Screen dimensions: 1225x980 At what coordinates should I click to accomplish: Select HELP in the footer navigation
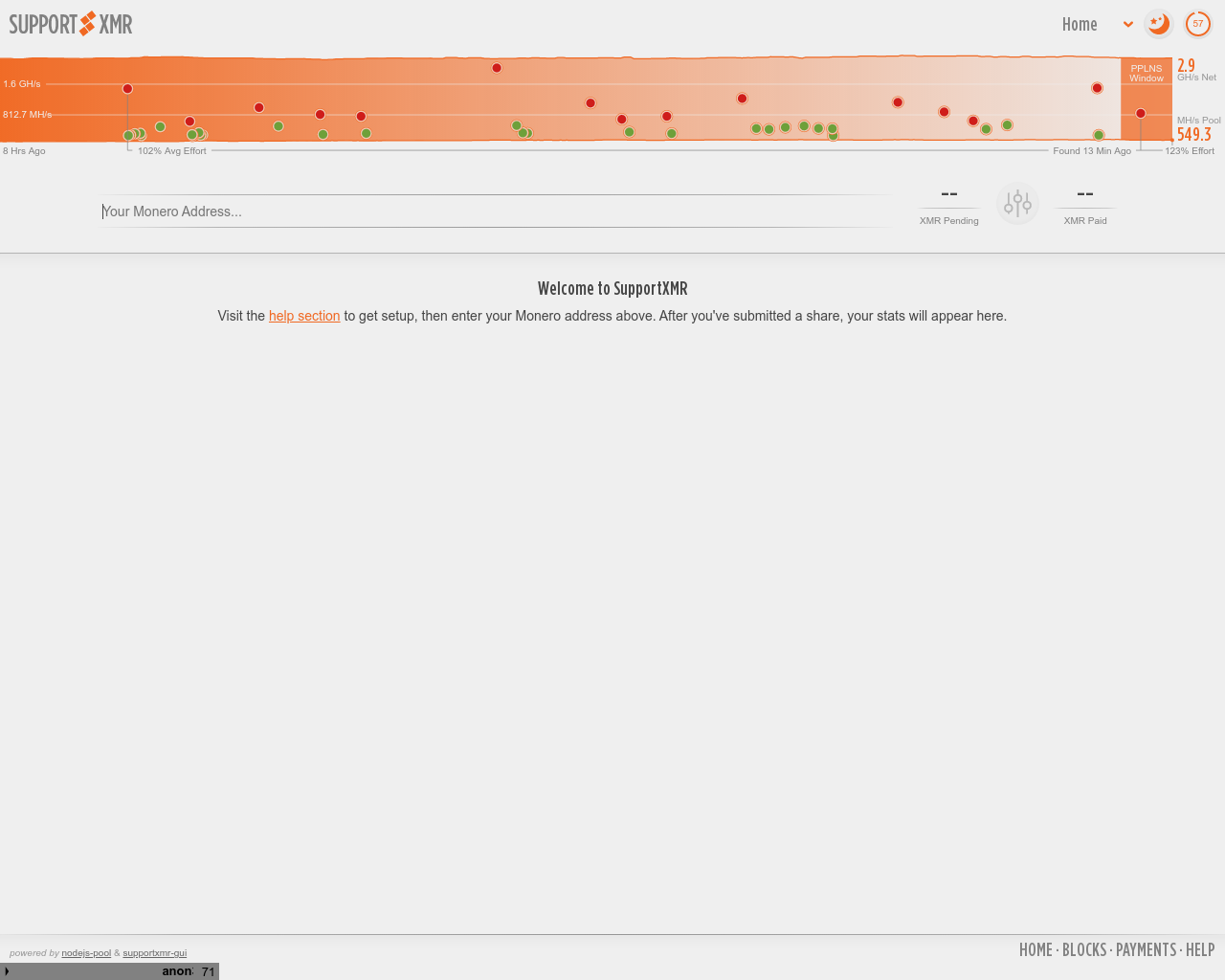(1200, 949)
